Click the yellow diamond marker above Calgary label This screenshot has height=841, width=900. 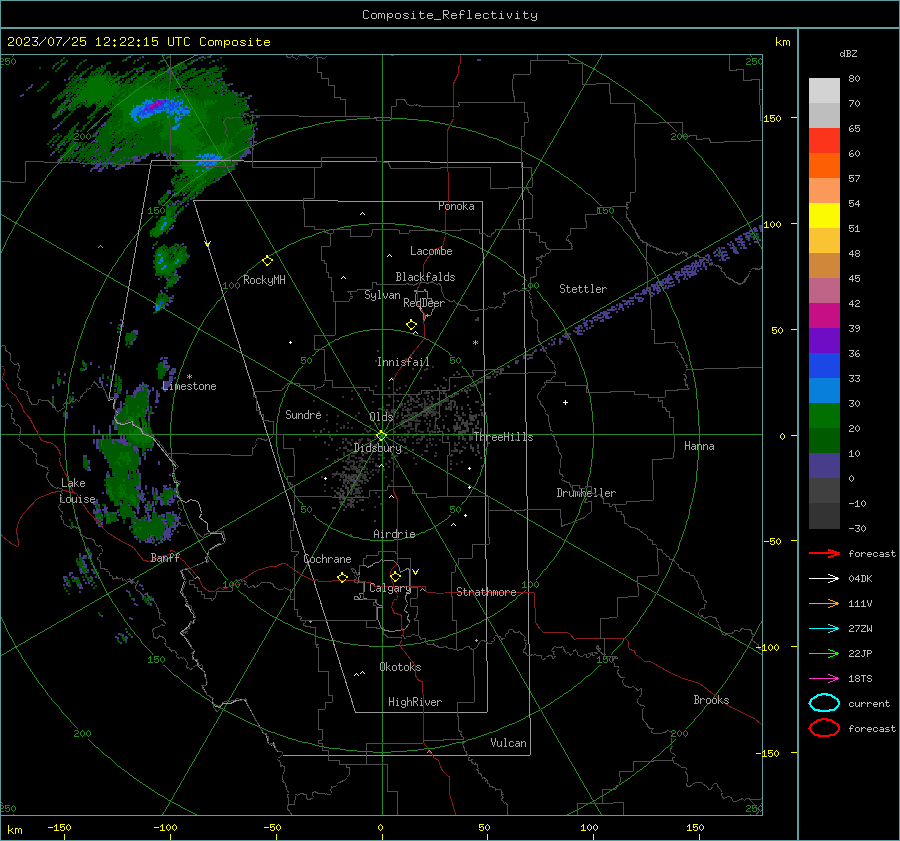click(395, 576)
